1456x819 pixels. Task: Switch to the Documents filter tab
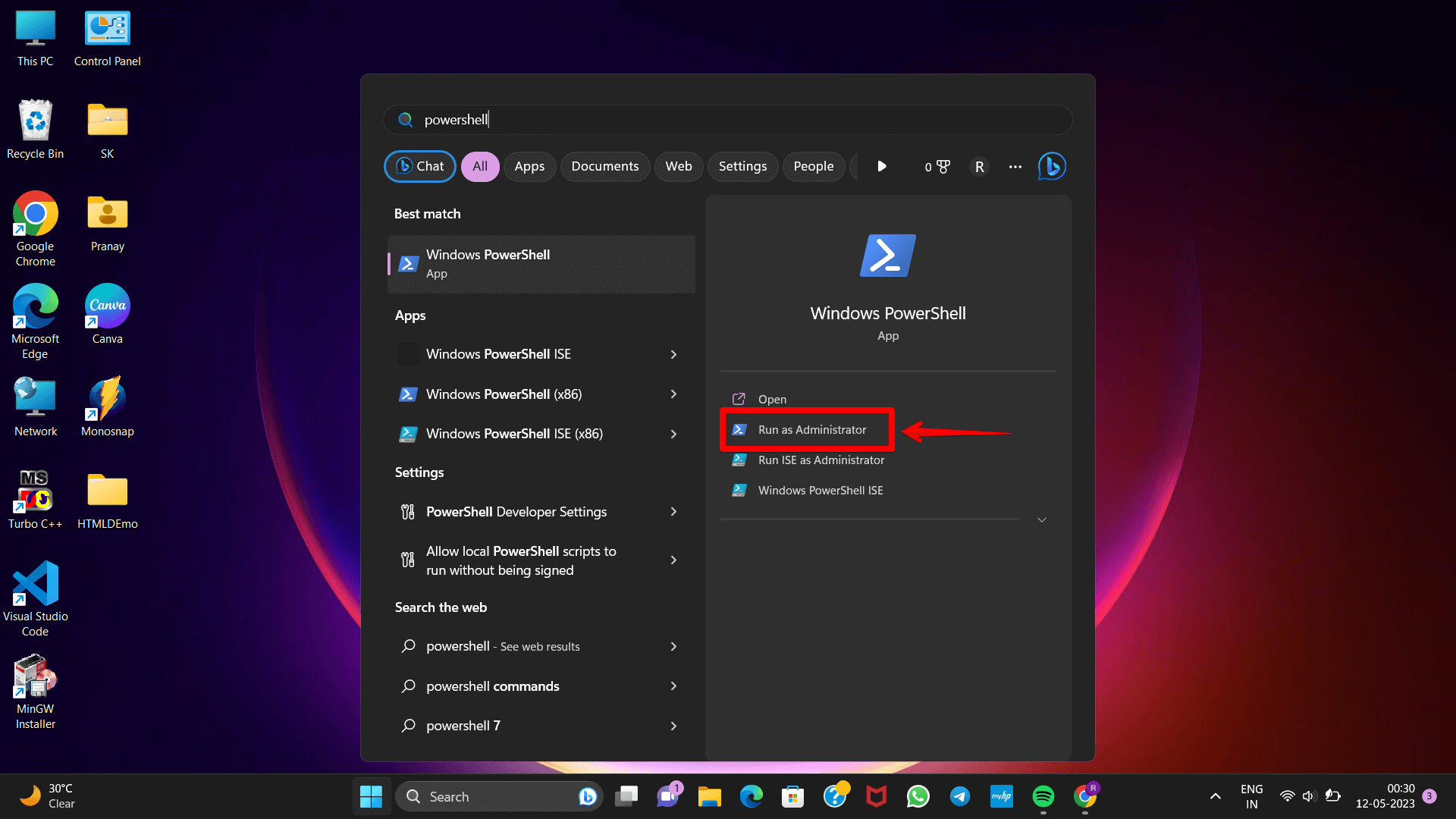[605, 166]
